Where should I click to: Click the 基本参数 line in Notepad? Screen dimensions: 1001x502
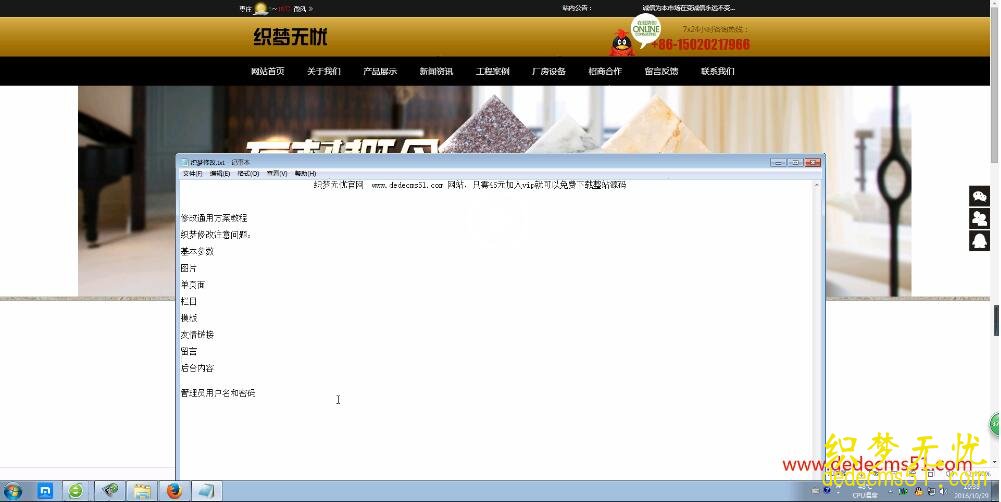(197, 252)
